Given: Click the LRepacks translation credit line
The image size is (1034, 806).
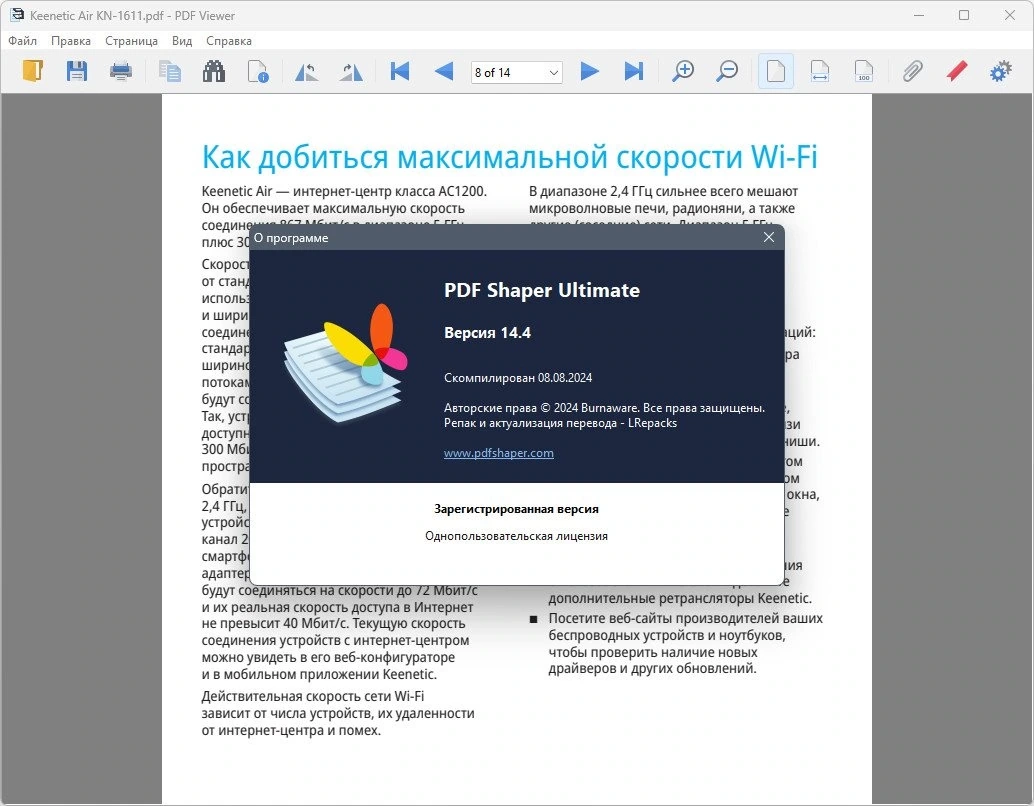Looking at the screenshot, I should (561, 423).
